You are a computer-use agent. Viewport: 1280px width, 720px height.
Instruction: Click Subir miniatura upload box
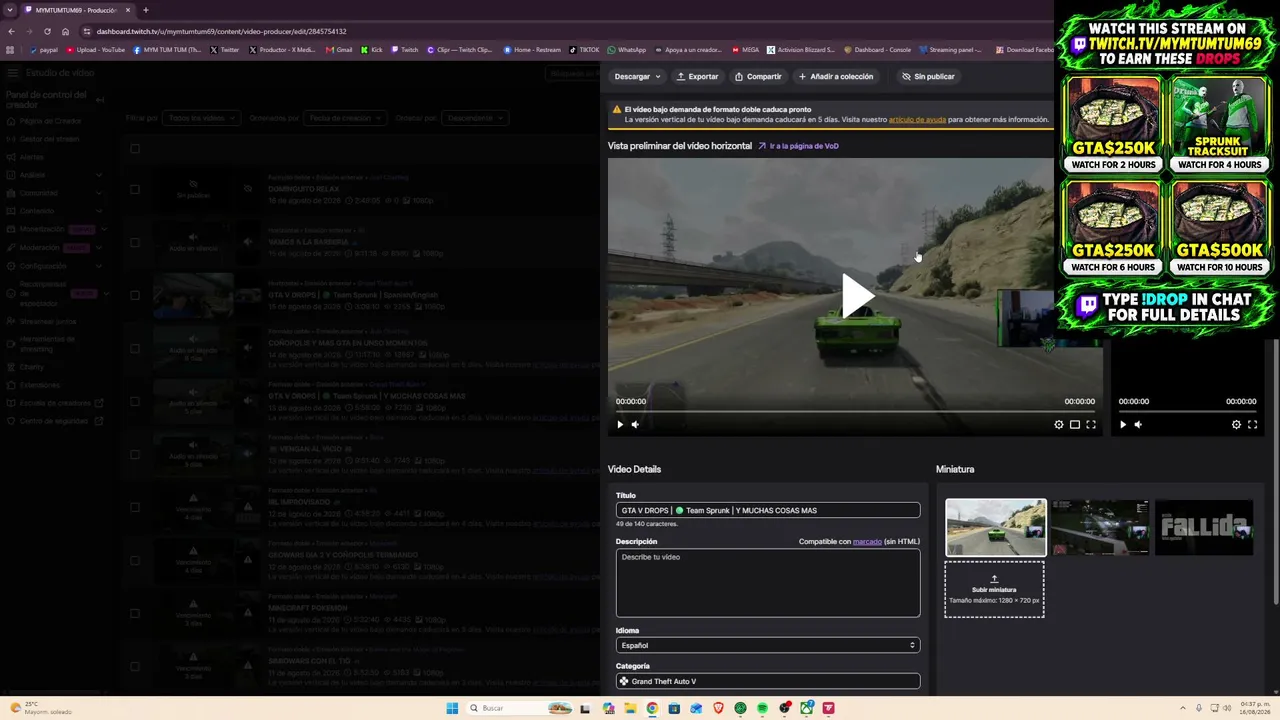[x=994, y=589]
